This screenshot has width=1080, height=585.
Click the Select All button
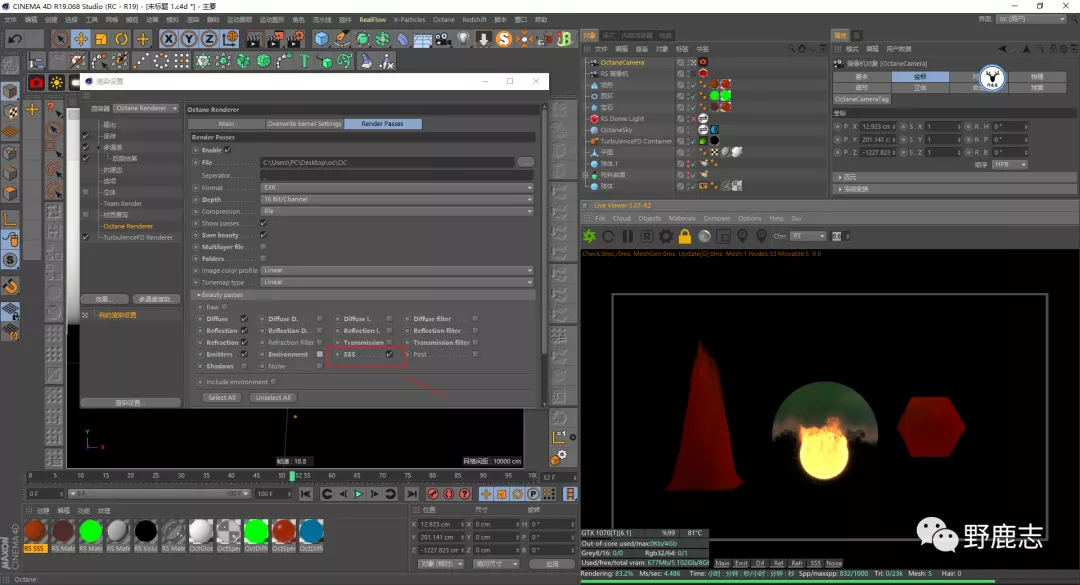(222, 397)
